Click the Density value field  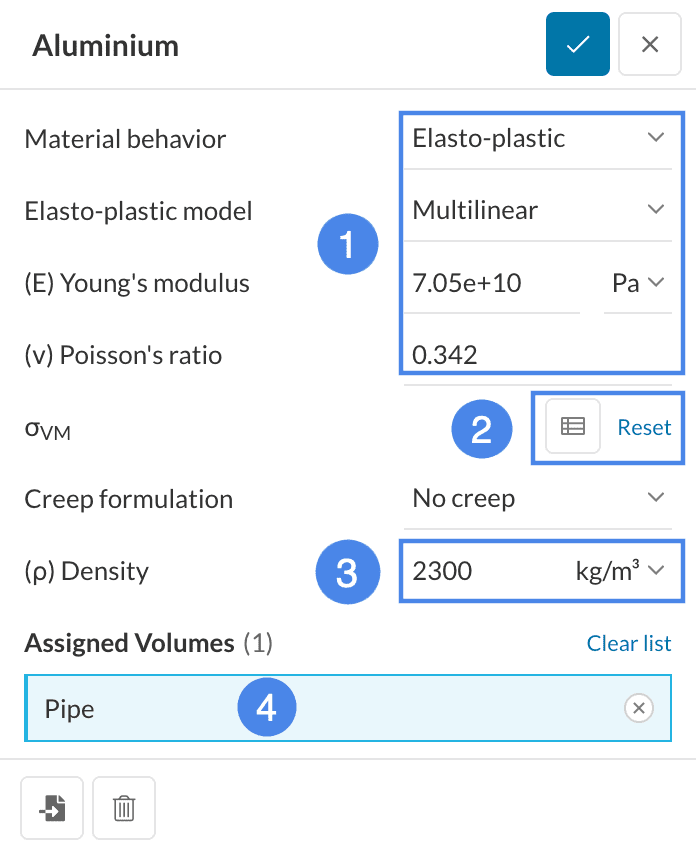(470, 571)
